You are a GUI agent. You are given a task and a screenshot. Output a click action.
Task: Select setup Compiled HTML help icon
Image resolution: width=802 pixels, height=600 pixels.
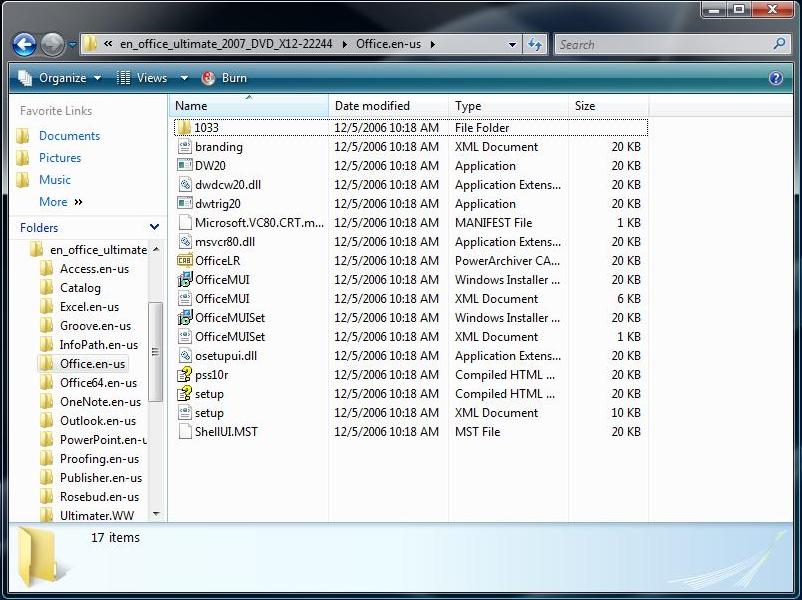(x=184, y=393)
